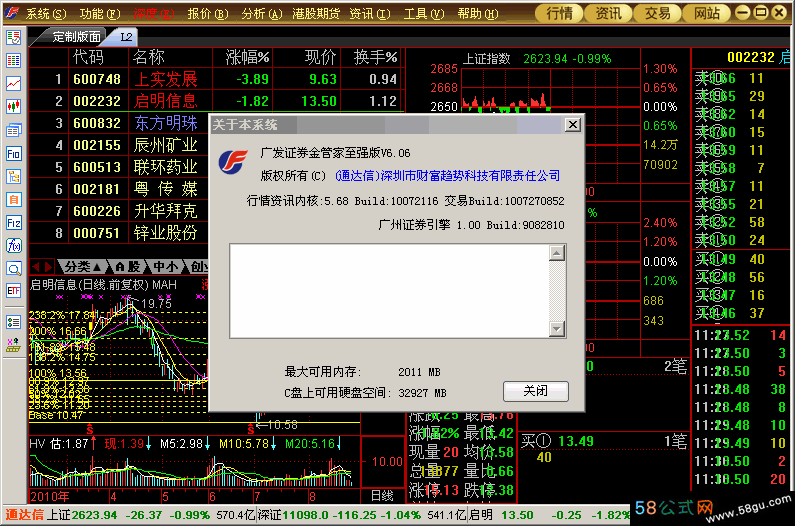Image resolution: width=795 pixels, height=526 pixels.
Task: Select stock row 粤传媒 002181
Action: [119, 189]
